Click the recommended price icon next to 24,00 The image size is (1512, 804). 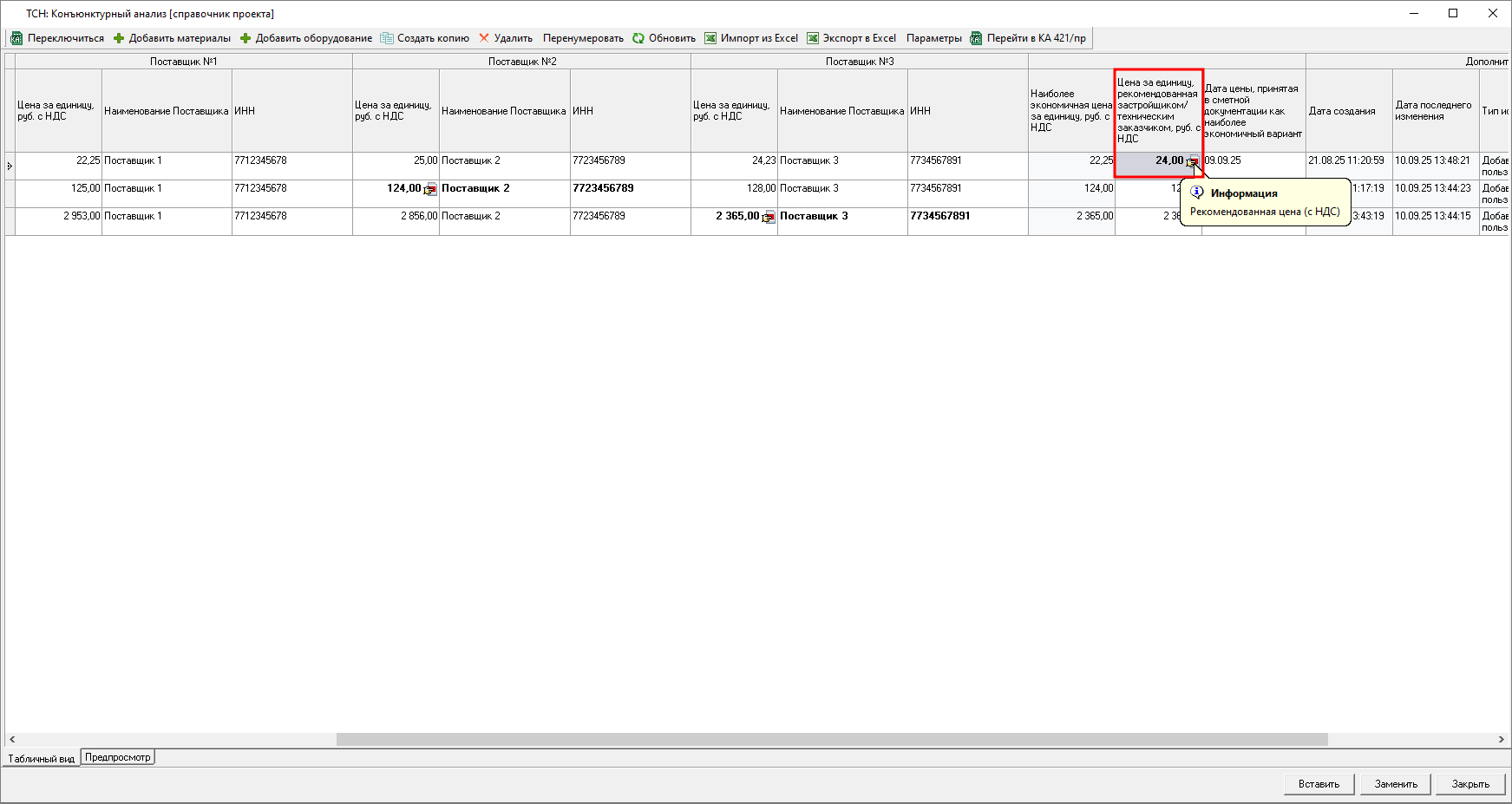click(x=1193, y=161)
